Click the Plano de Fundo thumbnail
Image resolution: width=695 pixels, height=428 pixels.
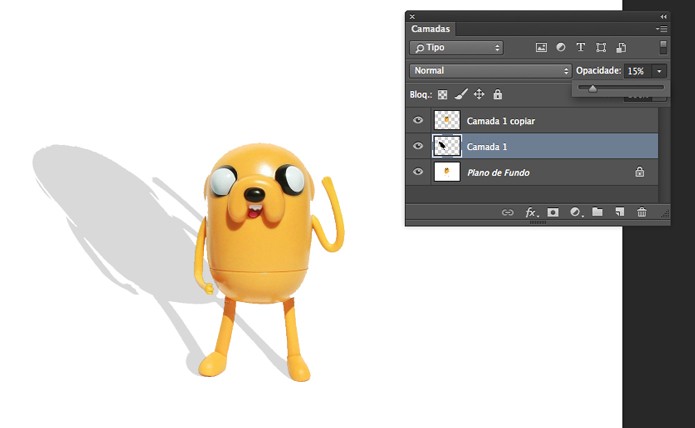[x=447, y=172]
